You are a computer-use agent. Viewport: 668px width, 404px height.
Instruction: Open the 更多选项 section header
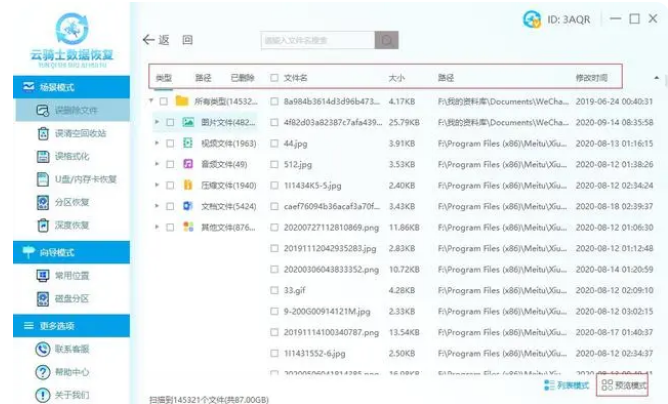(x=72, y=326)
